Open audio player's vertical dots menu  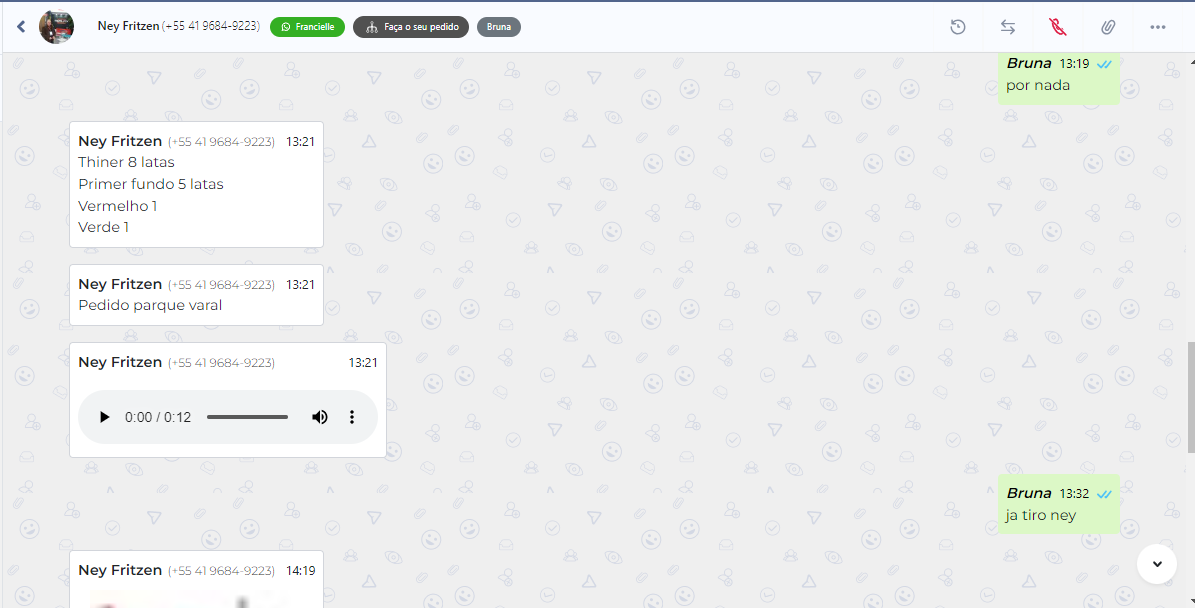(351, 417)
